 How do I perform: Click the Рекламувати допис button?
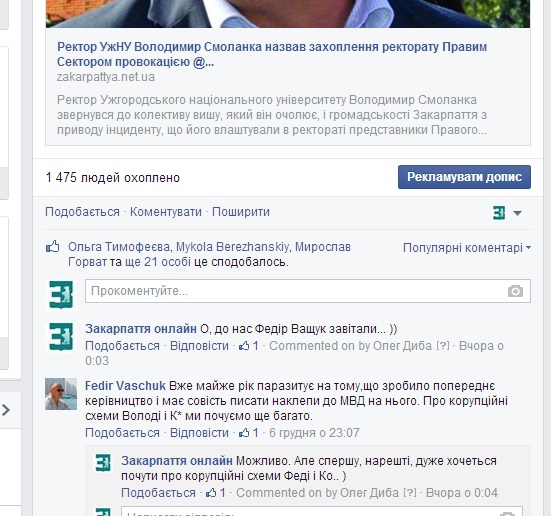(x=464, y=177)
